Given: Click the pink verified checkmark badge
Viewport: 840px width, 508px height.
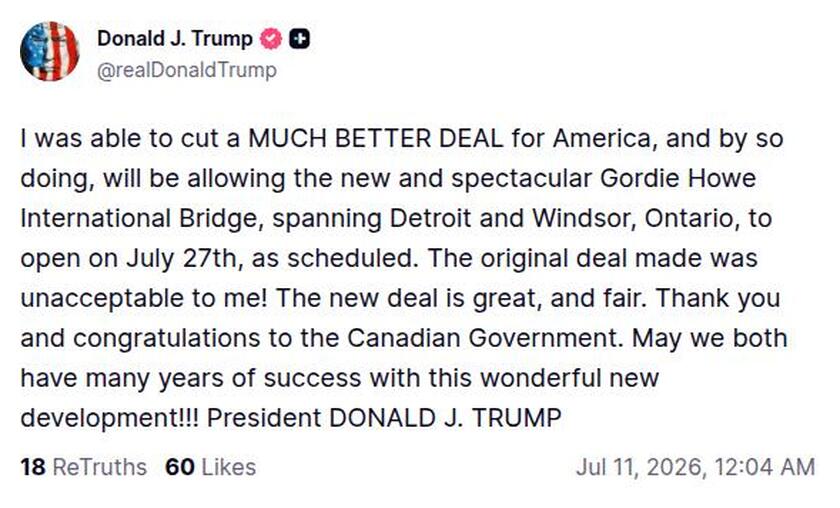Looking at the screenshot, I should click(x=271, y=39).
